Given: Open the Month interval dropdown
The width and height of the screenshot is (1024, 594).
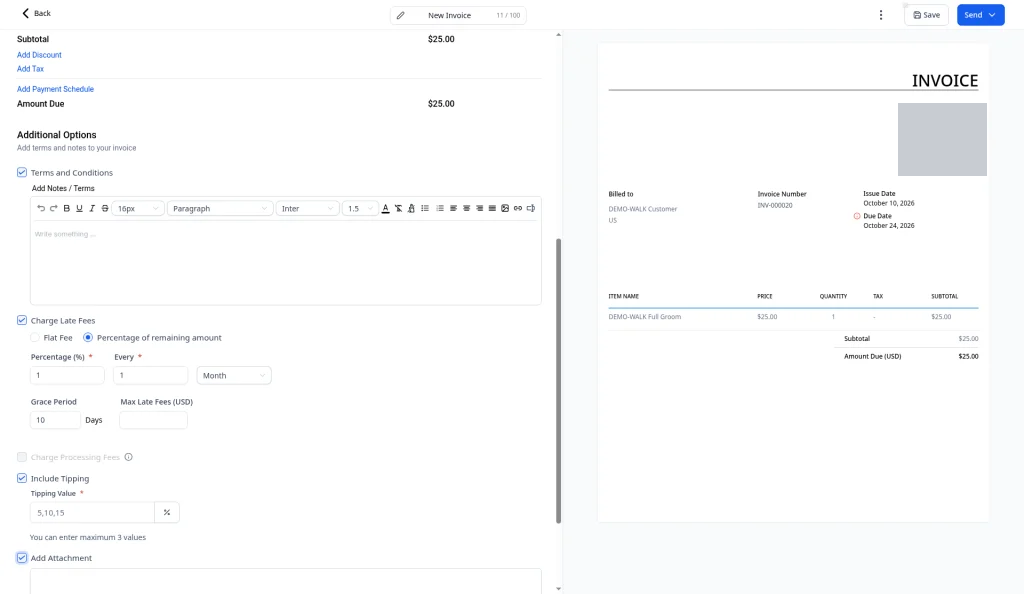Looking at the screenshot, I should pos(234,375).
